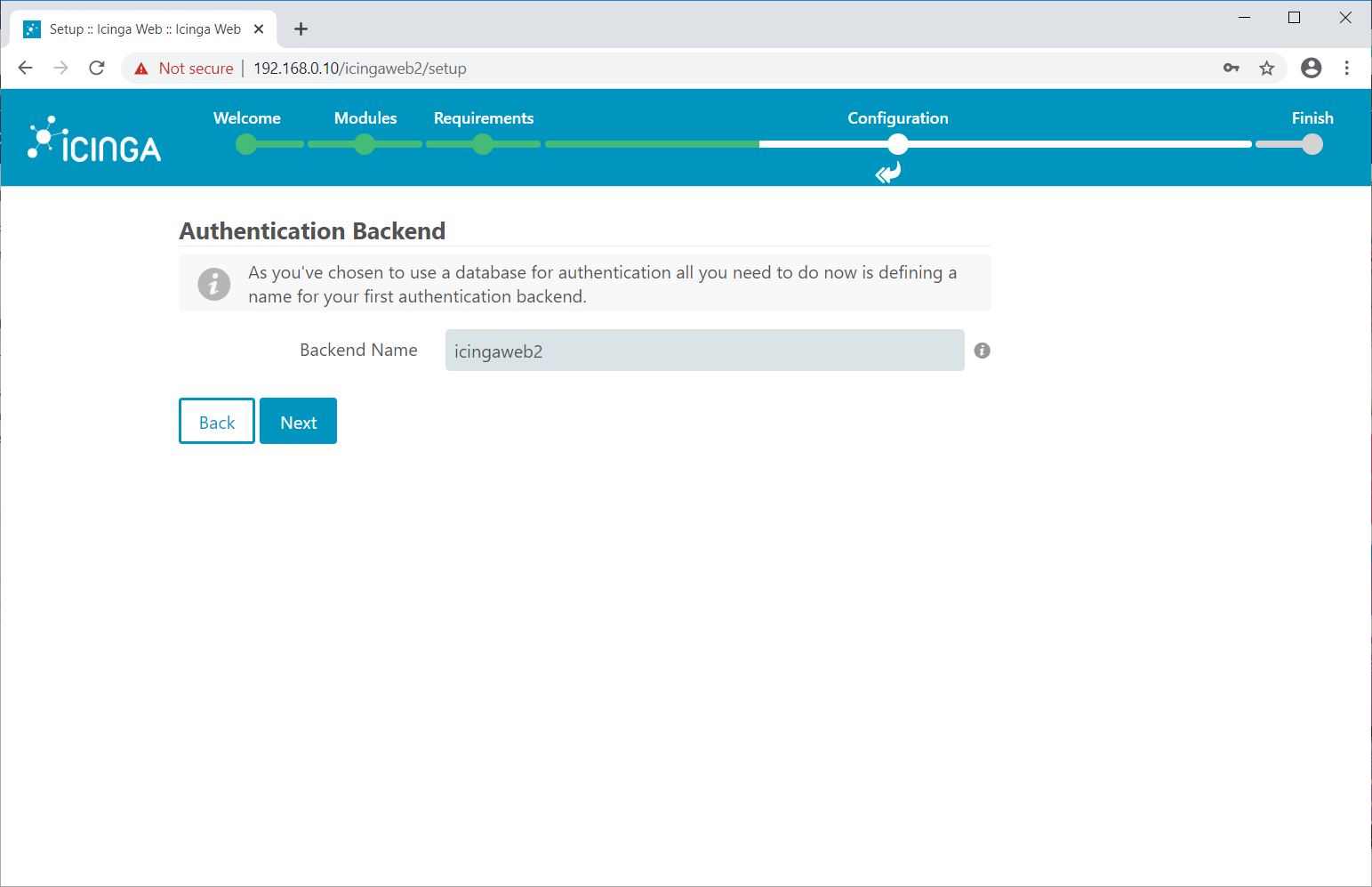Screen dimensions: 1372x887
Task: Open the Chrome profile avatar
Action: 1311,68
